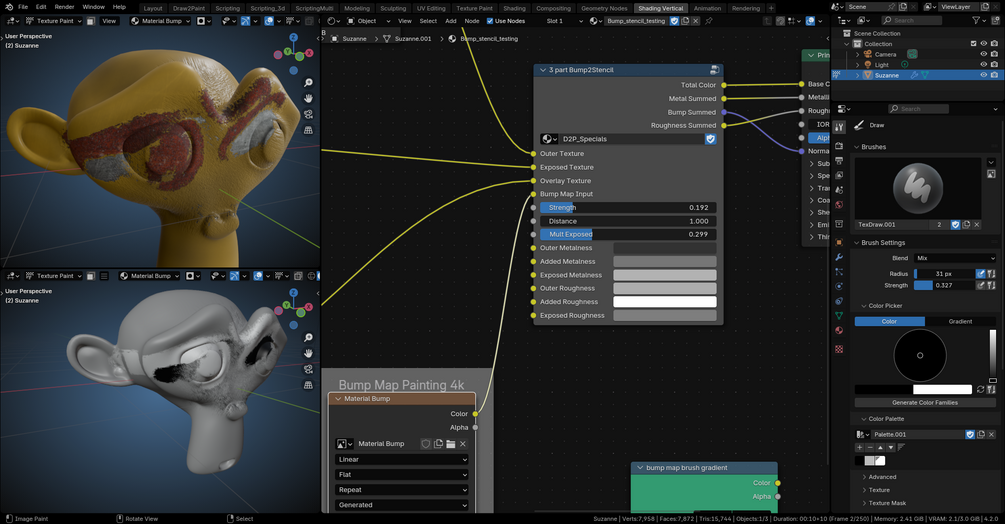Toggle camera view in bottom viewport
The width and height of the screenshot is (1005, 524).
308,369
